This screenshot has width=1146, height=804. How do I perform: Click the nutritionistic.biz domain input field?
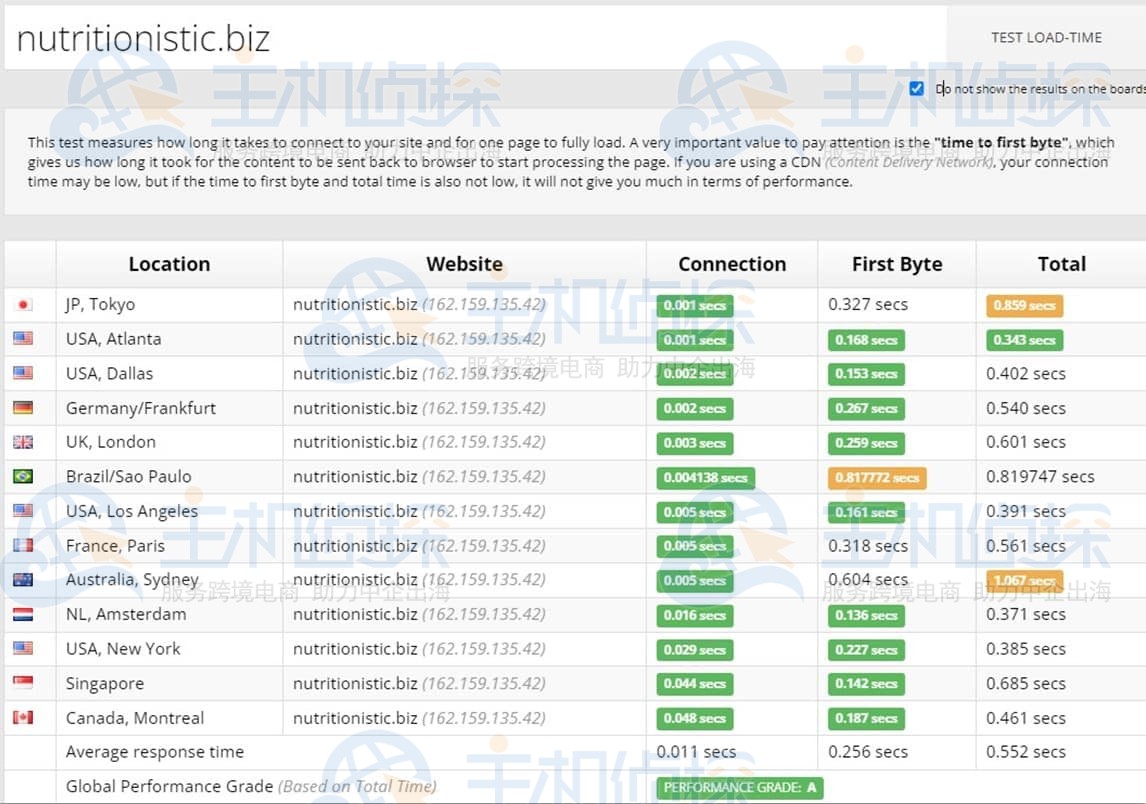pyautogui.click(x=470, y=39)
